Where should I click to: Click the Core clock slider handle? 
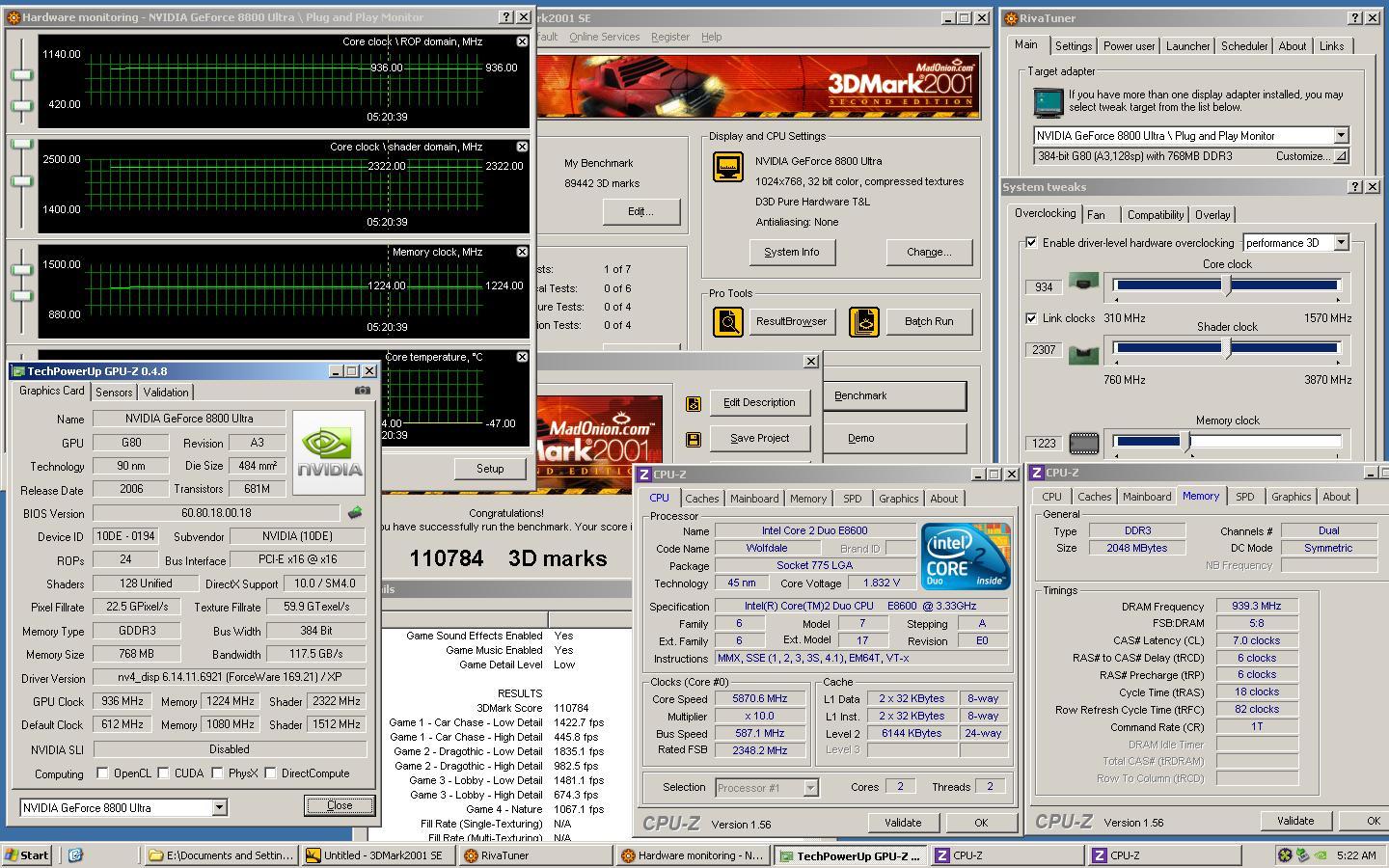(1227, 285)
